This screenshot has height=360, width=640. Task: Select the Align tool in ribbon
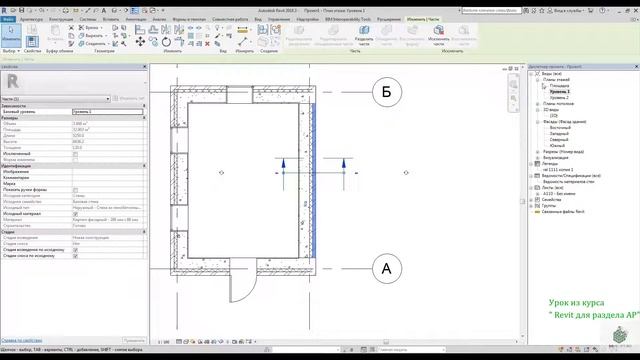point(140,29)
